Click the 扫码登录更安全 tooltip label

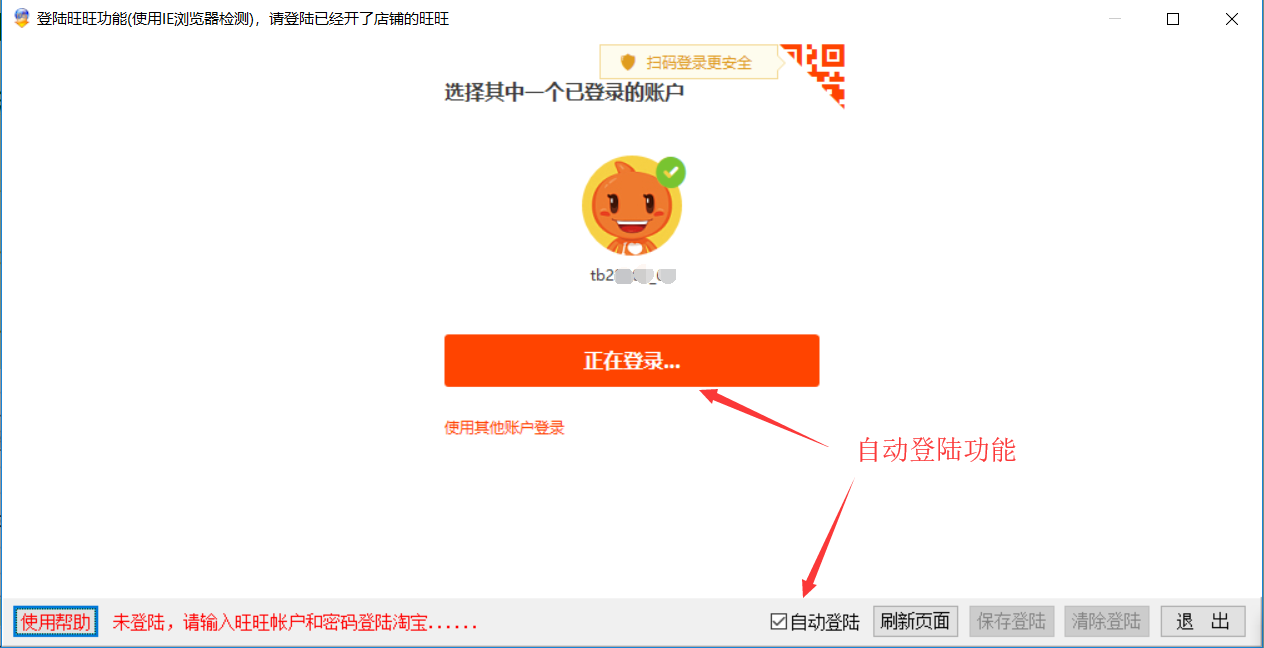698,62
